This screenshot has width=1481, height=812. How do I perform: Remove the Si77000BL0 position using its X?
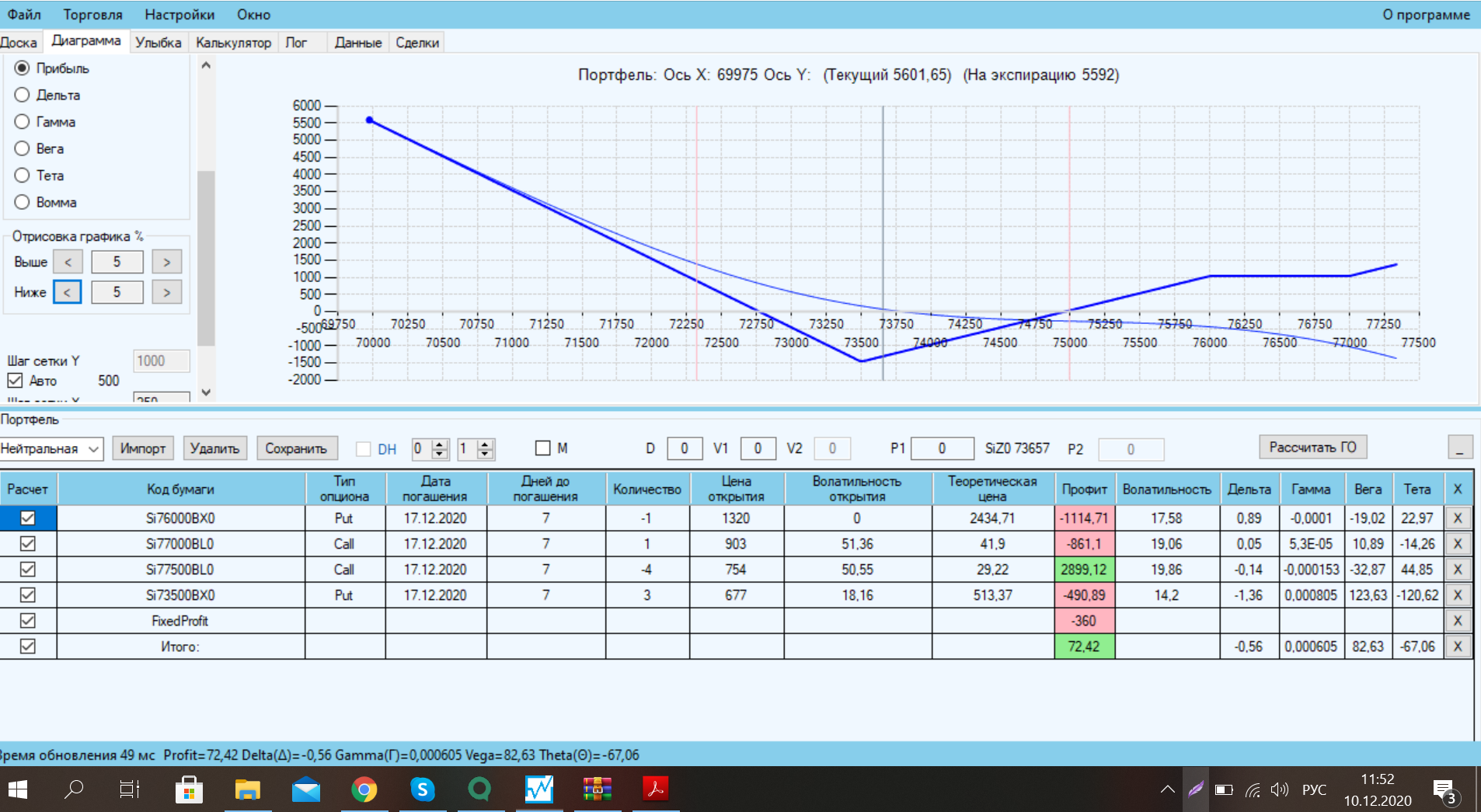1458,544
